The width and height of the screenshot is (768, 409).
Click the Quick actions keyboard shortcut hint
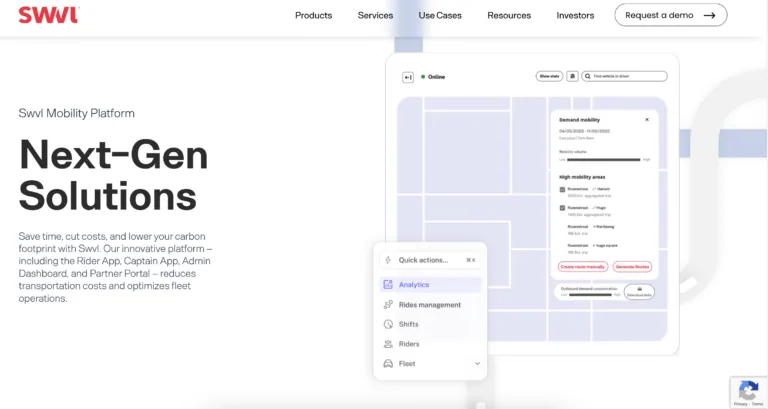click(x=471, y=260)
